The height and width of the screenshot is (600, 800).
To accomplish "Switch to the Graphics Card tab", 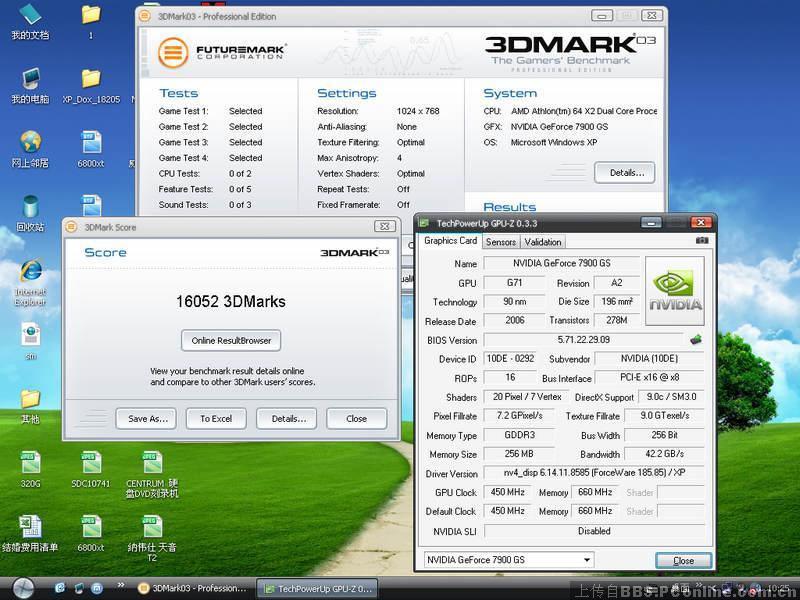I will pyautogui.click(x=451, y=240).
